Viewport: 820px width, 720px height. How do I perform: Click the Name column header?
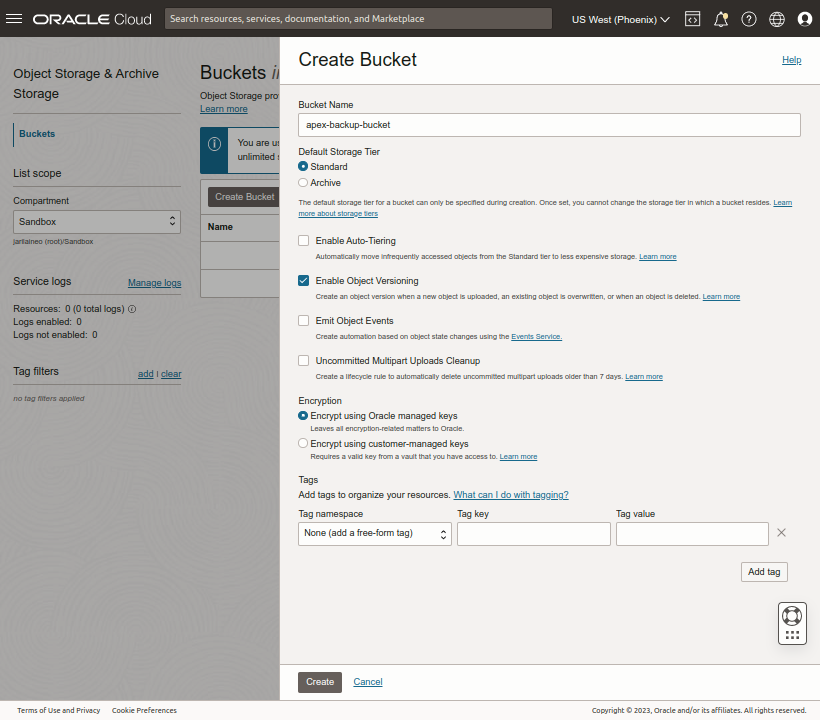[220, 227]
